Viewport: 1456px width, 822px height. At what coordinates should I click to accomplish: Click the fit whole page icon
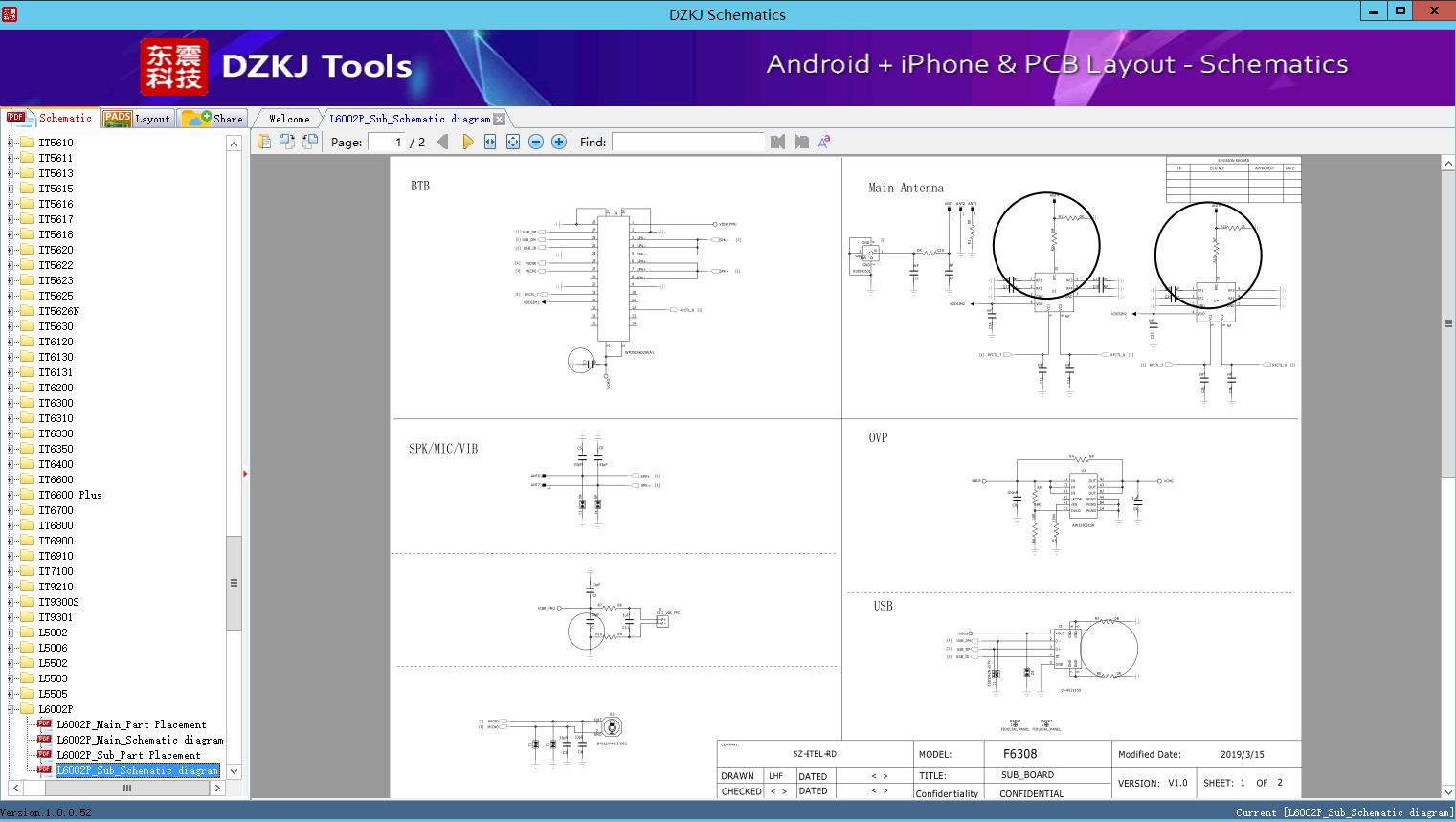pos(513,142)
